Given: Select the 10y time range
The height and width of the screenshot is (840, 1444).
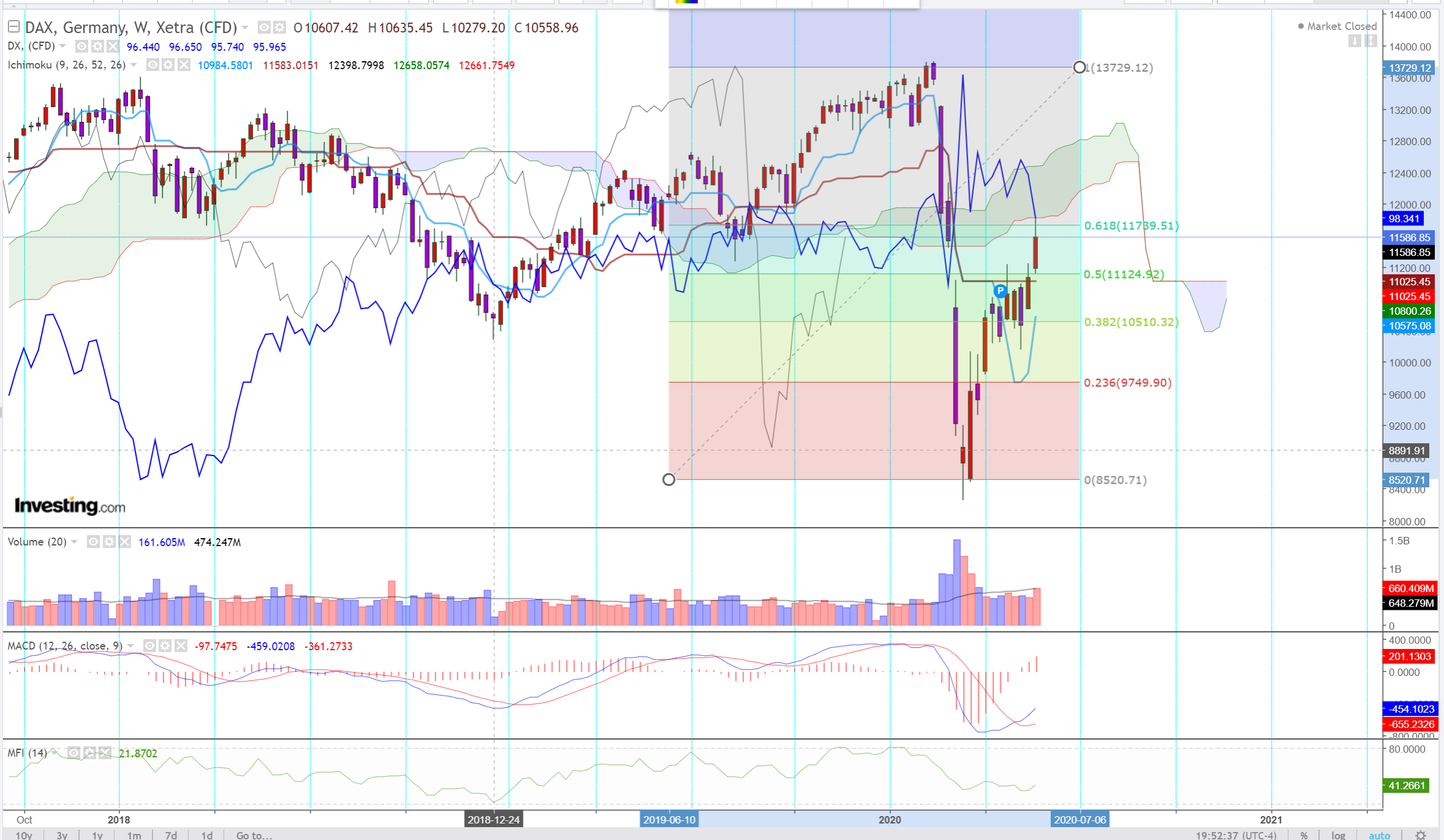Looking at the screenshot, I should click(x=24, y=835).
